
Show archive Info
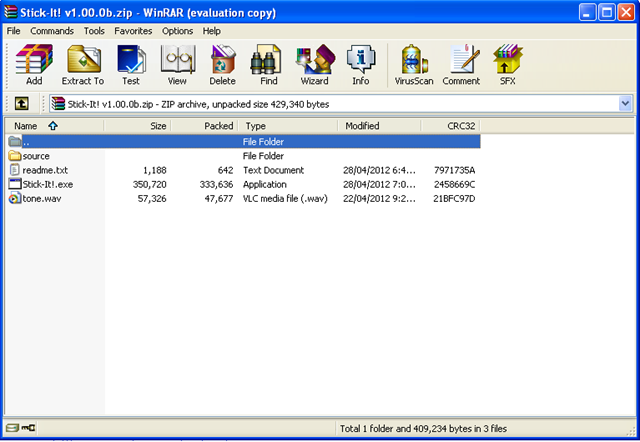click(x=360, y=65)
